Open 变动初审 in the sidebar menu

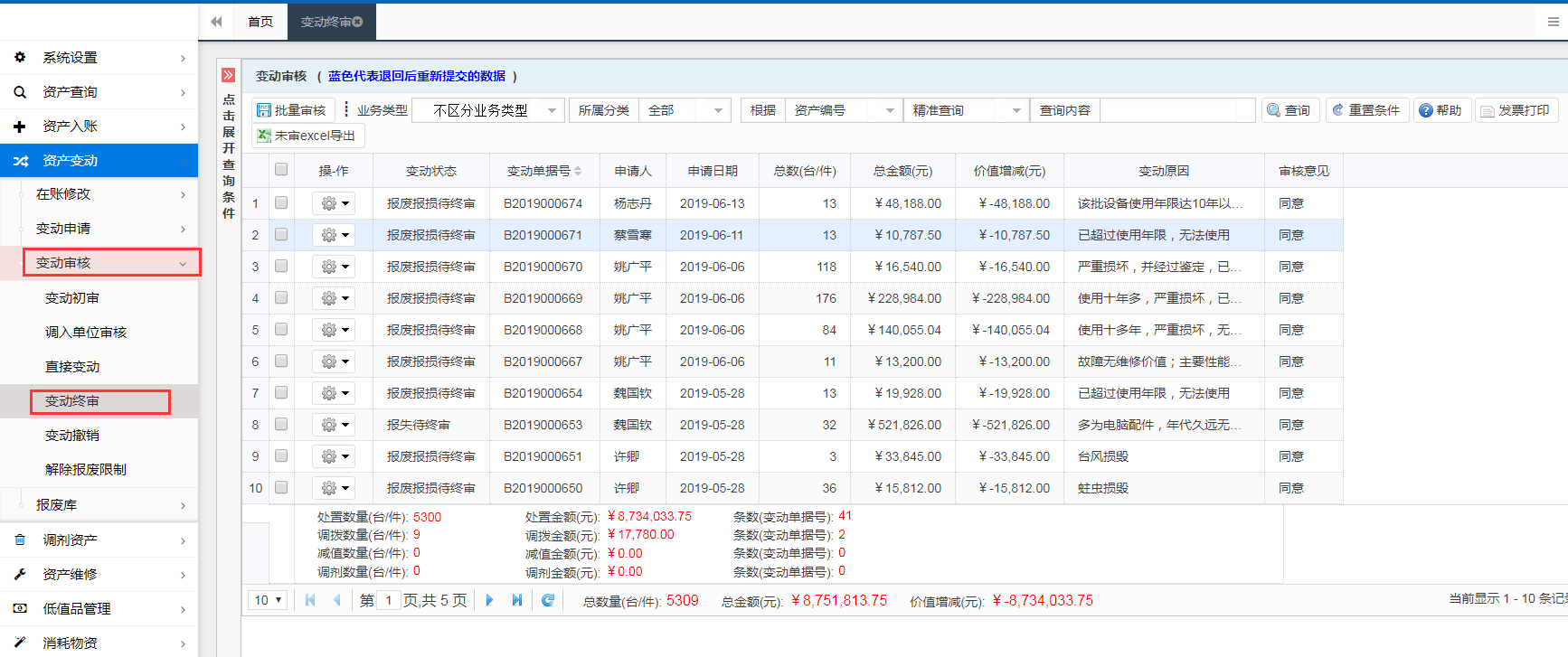tap(72, 298)
